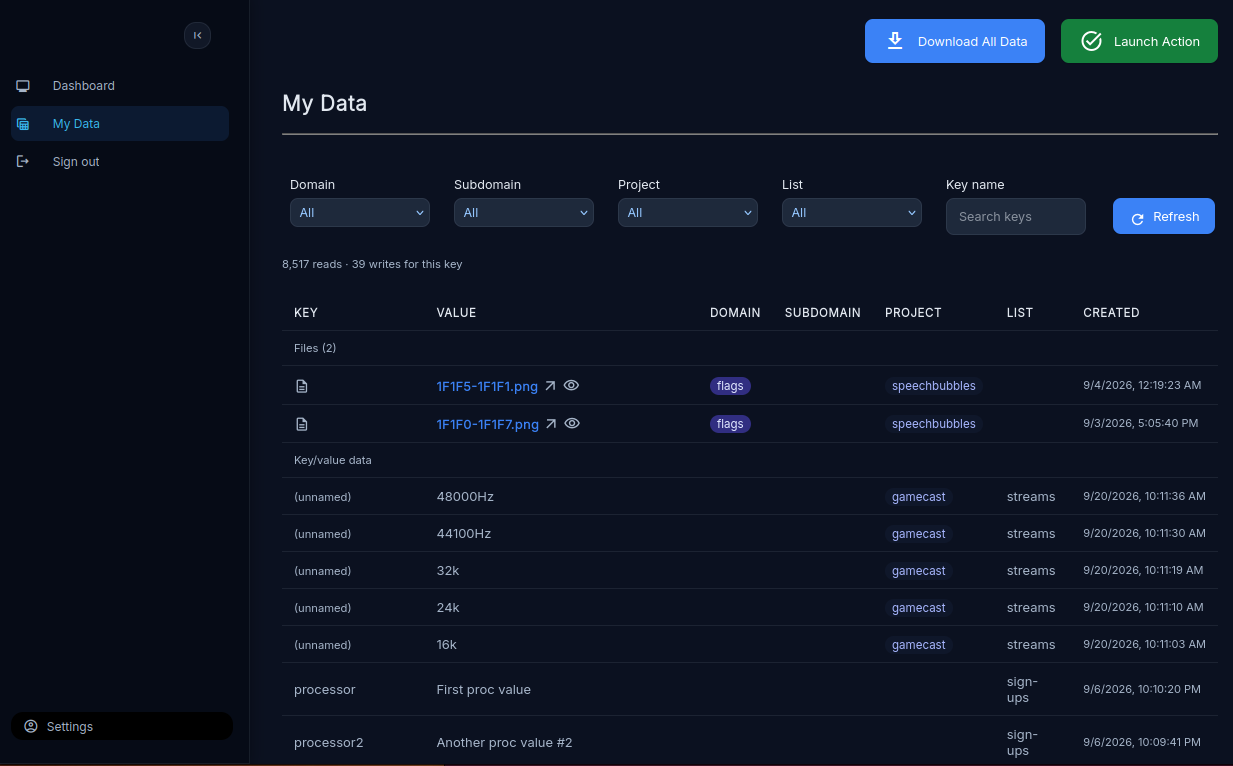Open Settings at sidebar bottom
1233x766 pixels.
[122, 726]
